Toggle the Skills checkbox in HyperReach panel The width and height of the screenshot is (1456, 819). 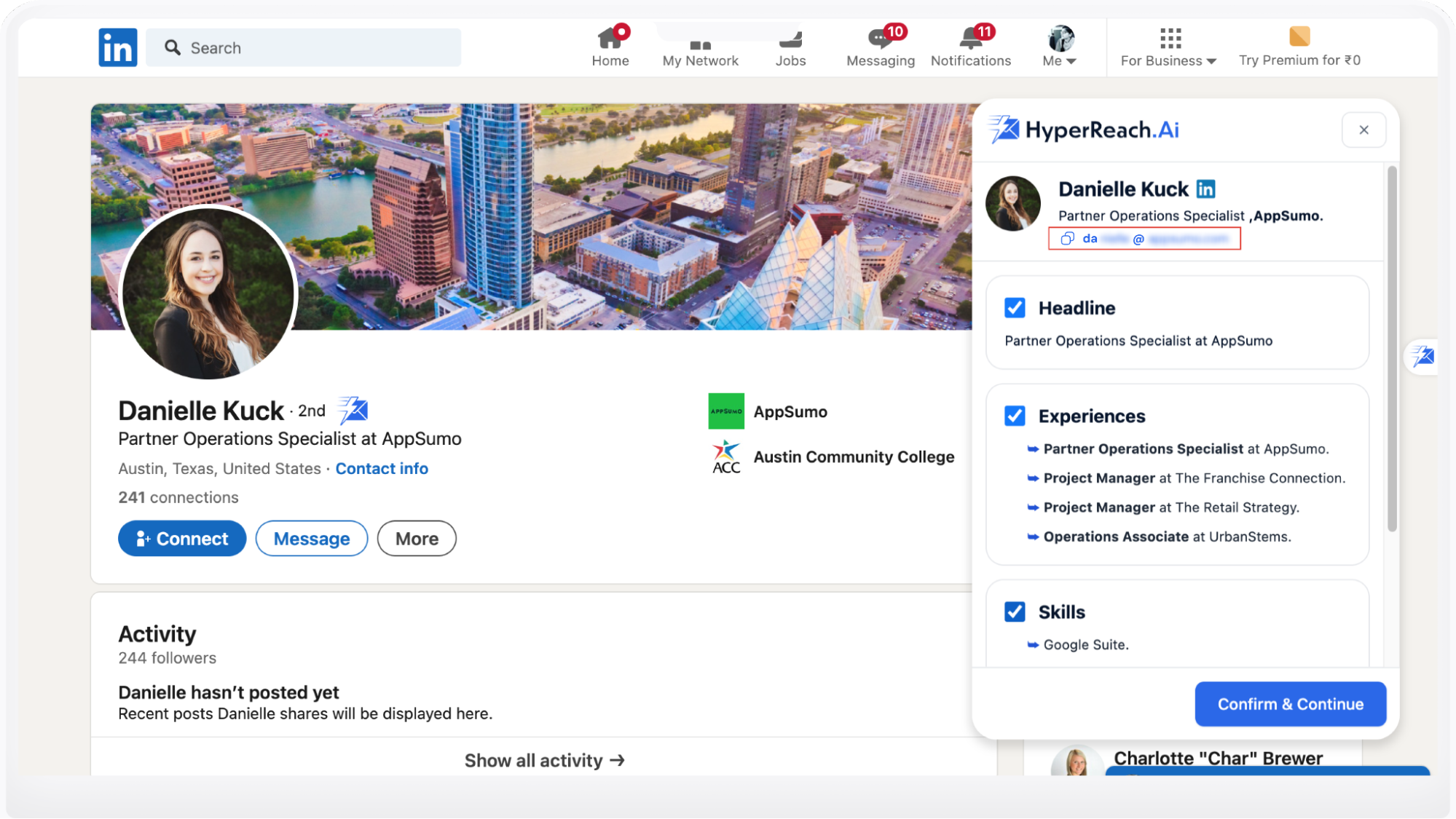click(x=1015, y=611)
